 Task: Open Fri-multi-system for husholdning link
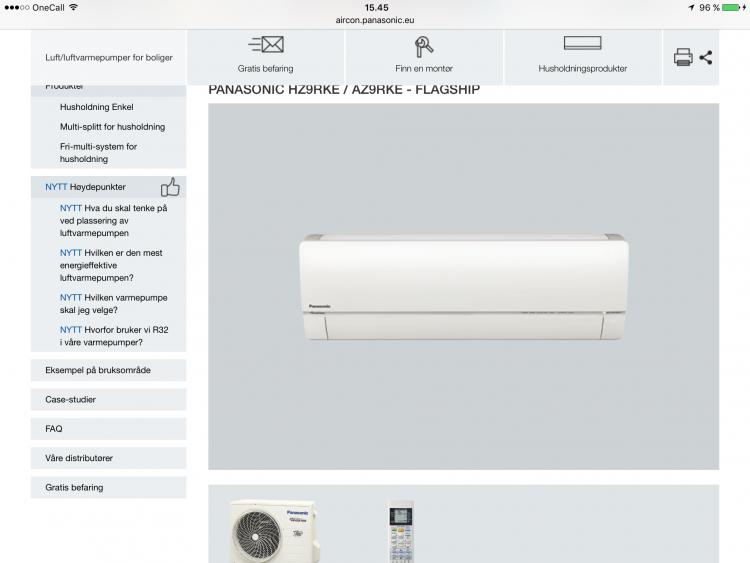point(99,153)
